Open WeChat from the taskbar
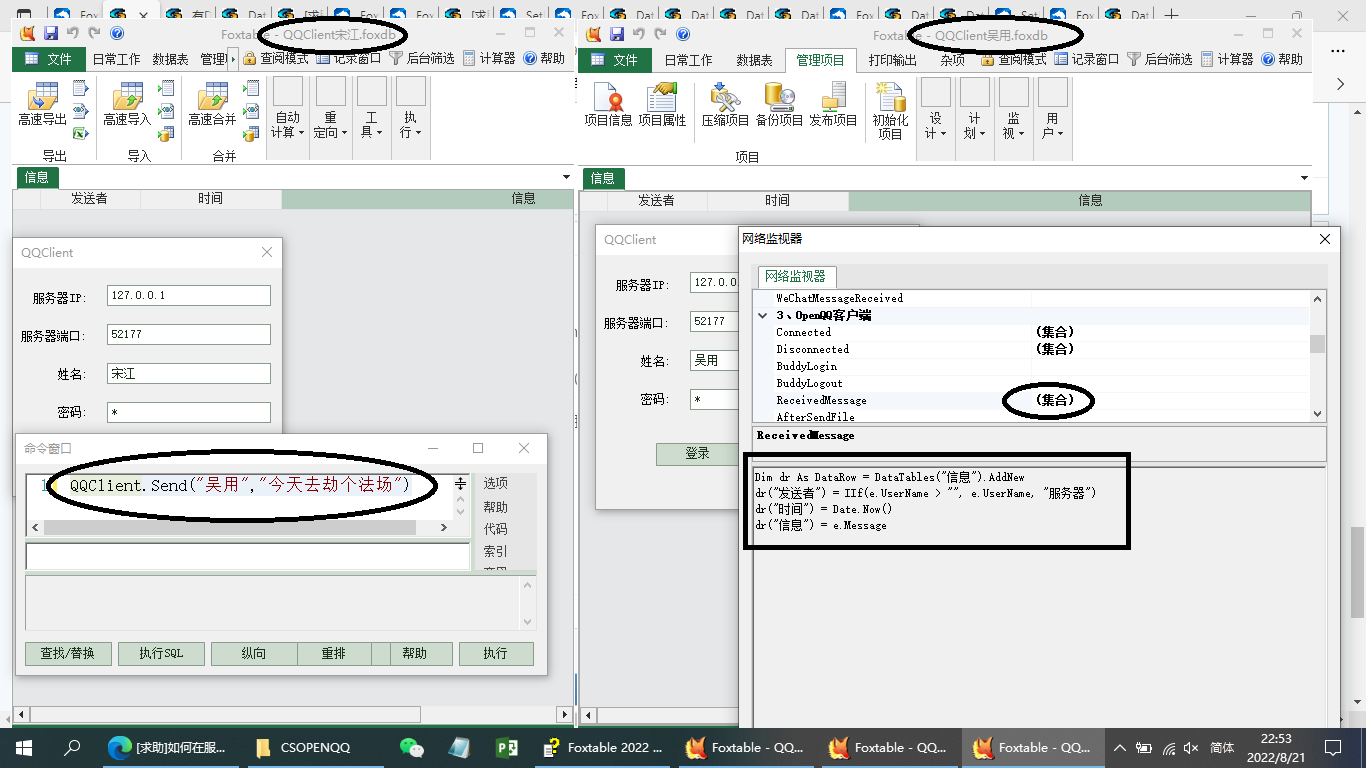This screenshot has width=1366, height=768. click(411, 747)
